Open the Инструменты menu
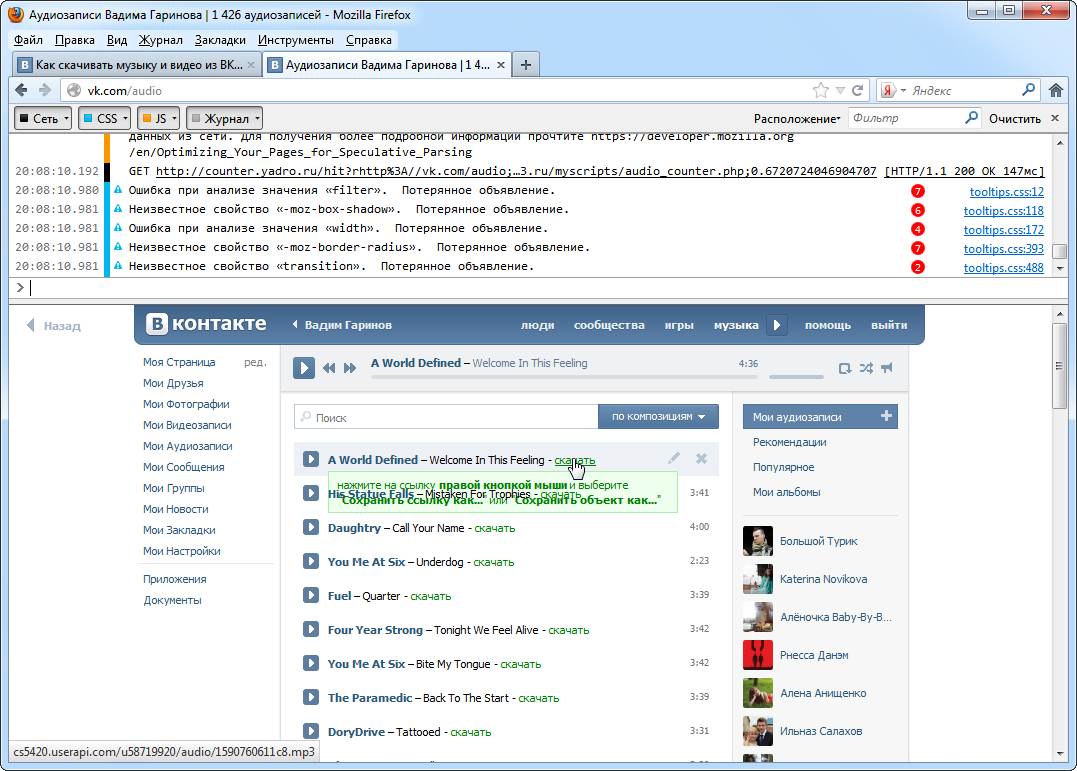 click(x=296, y=40)
